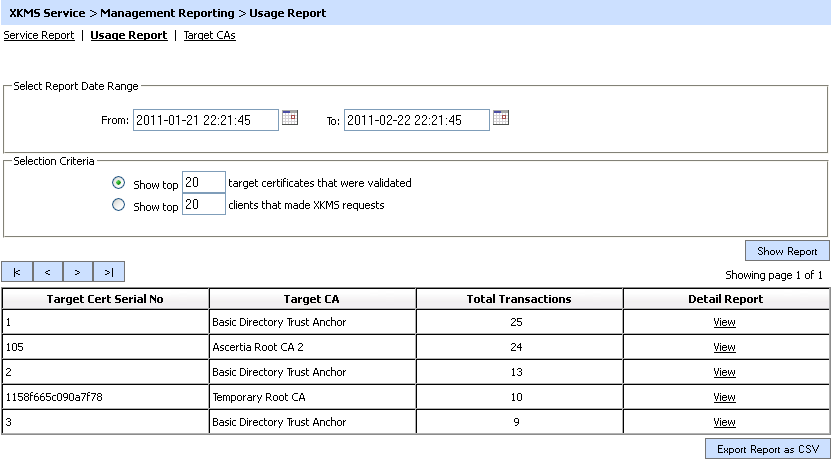Open the Service Report tab
Screen dimensions: 833x465
click(x=39, y=35)
